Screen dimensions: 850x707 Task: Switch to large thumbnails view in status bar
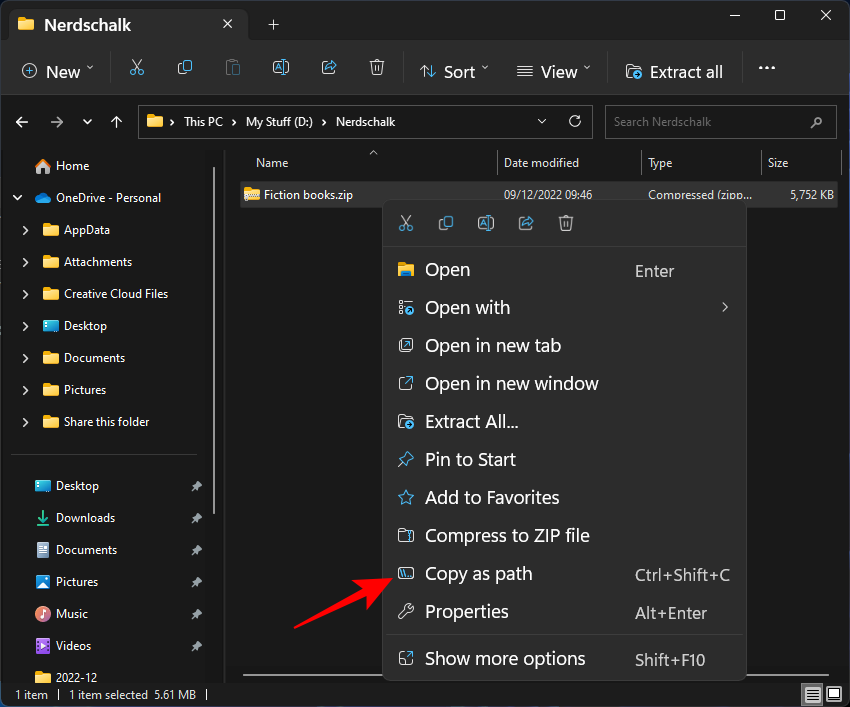834,694
